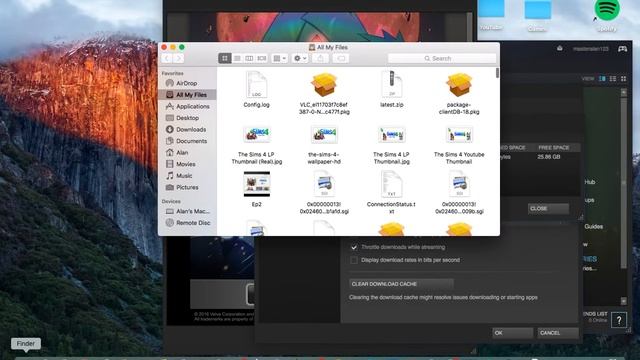Open the Action gear menu
Viewport: 640px width, 360px height.
point(300,58)
